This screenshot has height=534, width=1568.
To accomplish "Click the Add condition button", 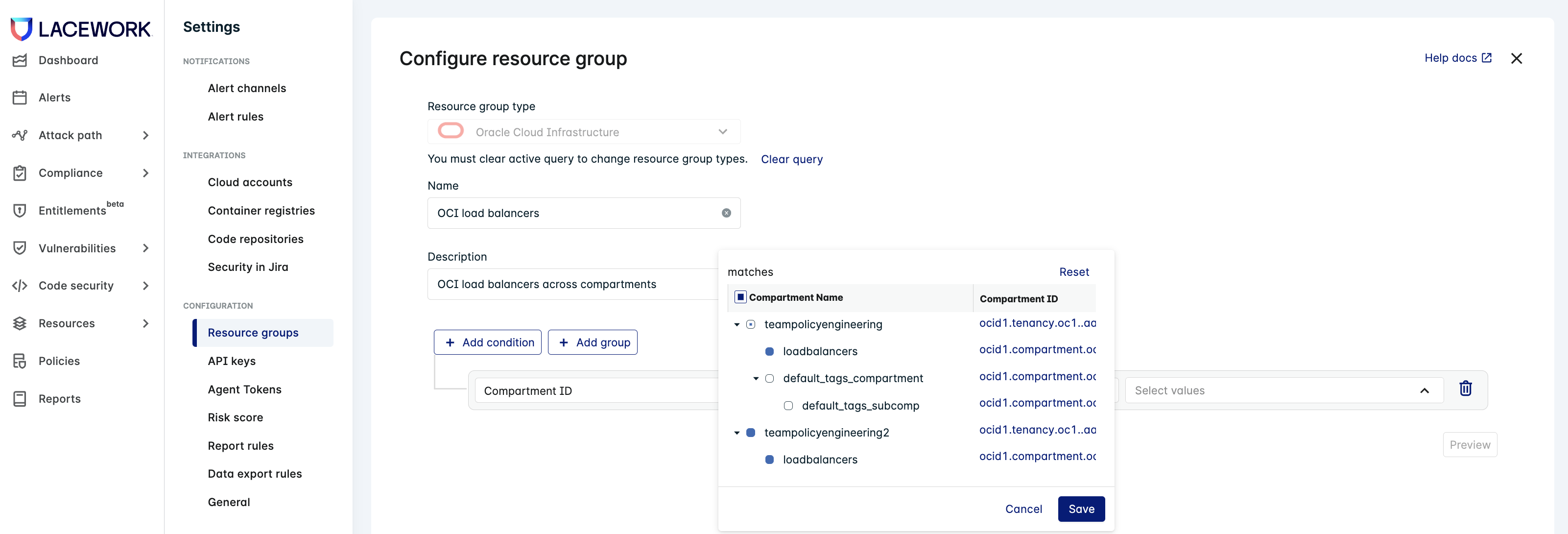I will coord(488,342).
